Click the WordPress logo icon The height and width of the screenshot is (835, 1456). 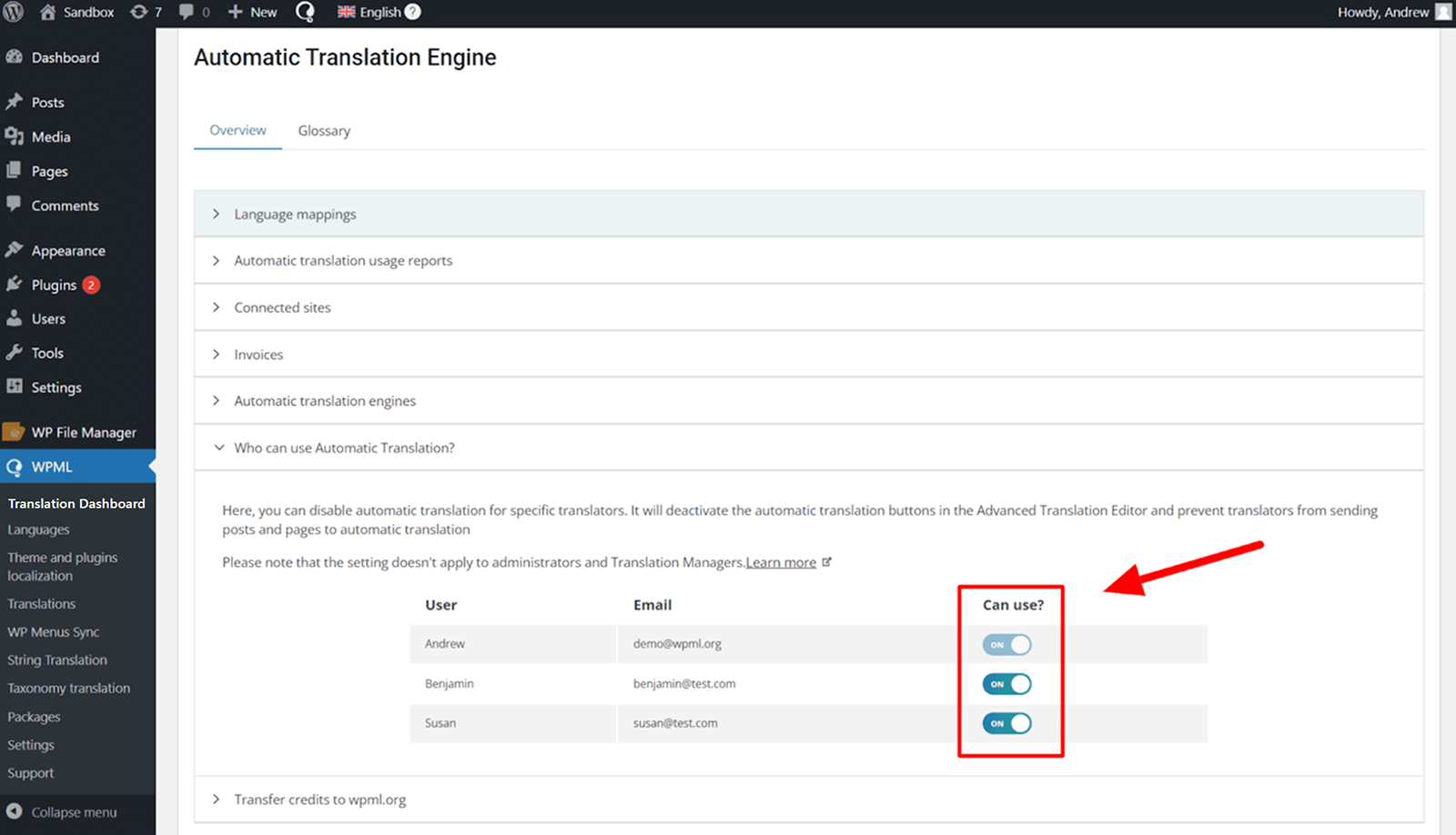(x=14, y=12)
